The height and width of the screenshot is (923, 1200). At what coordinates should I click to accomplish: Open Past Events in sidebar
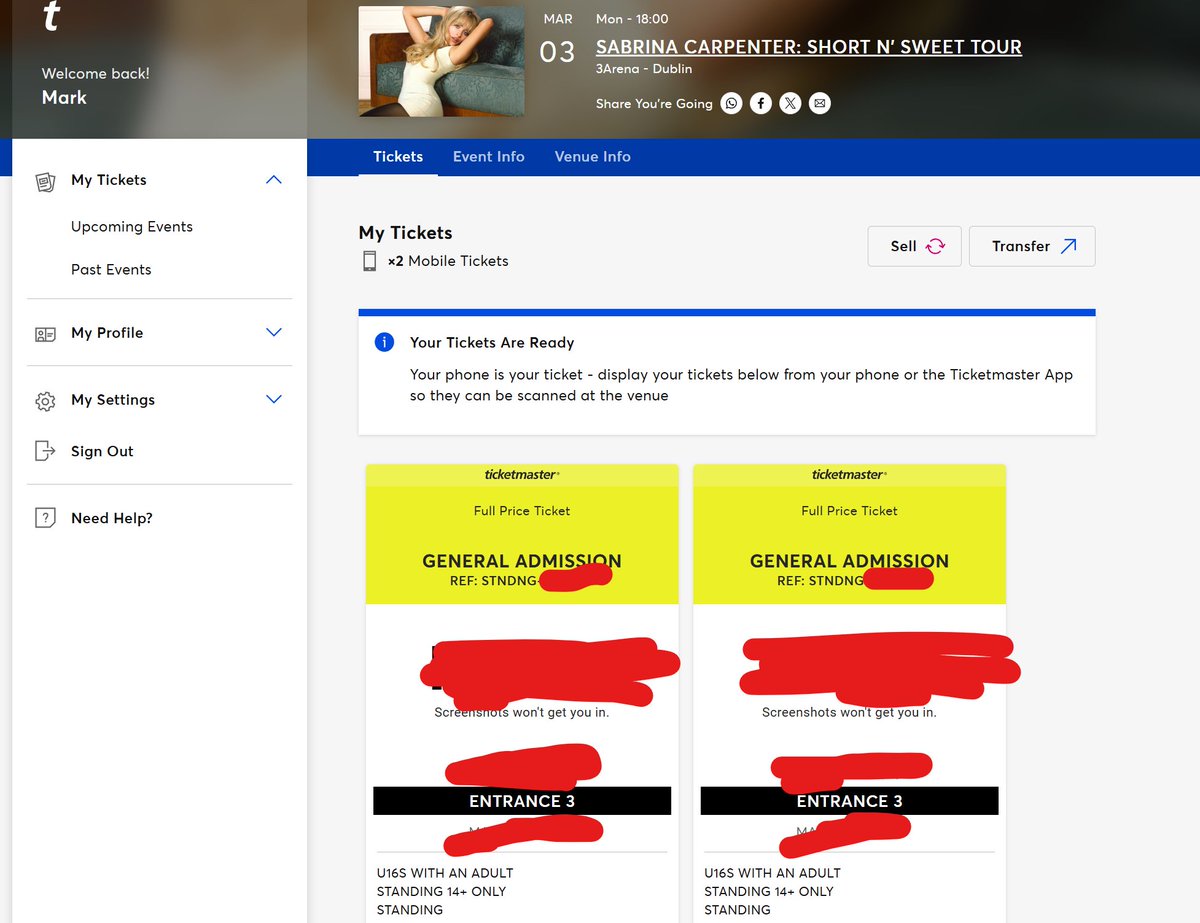pos(111,270)
